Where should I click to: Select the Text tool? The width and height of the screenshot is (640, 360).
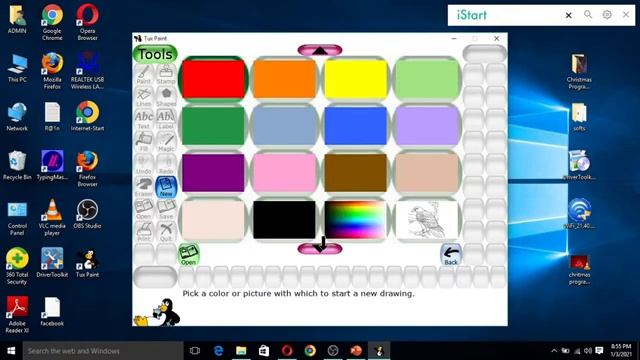tap(144, 120)
